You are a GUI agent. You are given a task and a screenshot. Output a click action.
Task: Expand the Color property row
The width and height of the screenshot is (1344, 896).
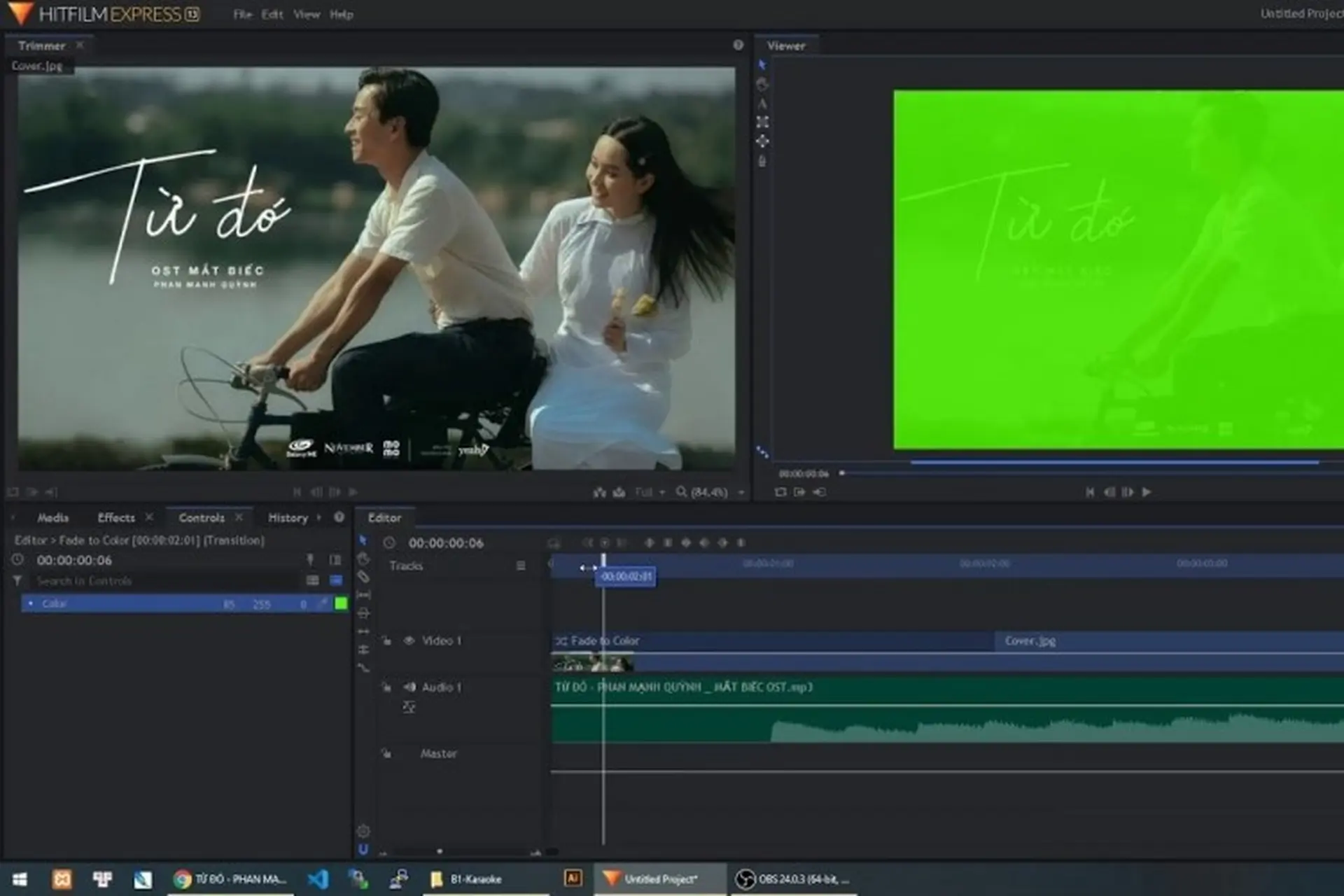tap(30, 603)
